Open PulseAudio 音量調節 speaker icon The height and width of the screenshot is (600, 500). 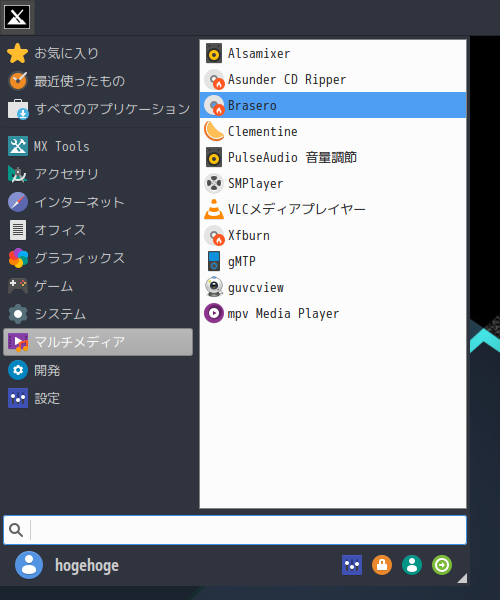214,157
